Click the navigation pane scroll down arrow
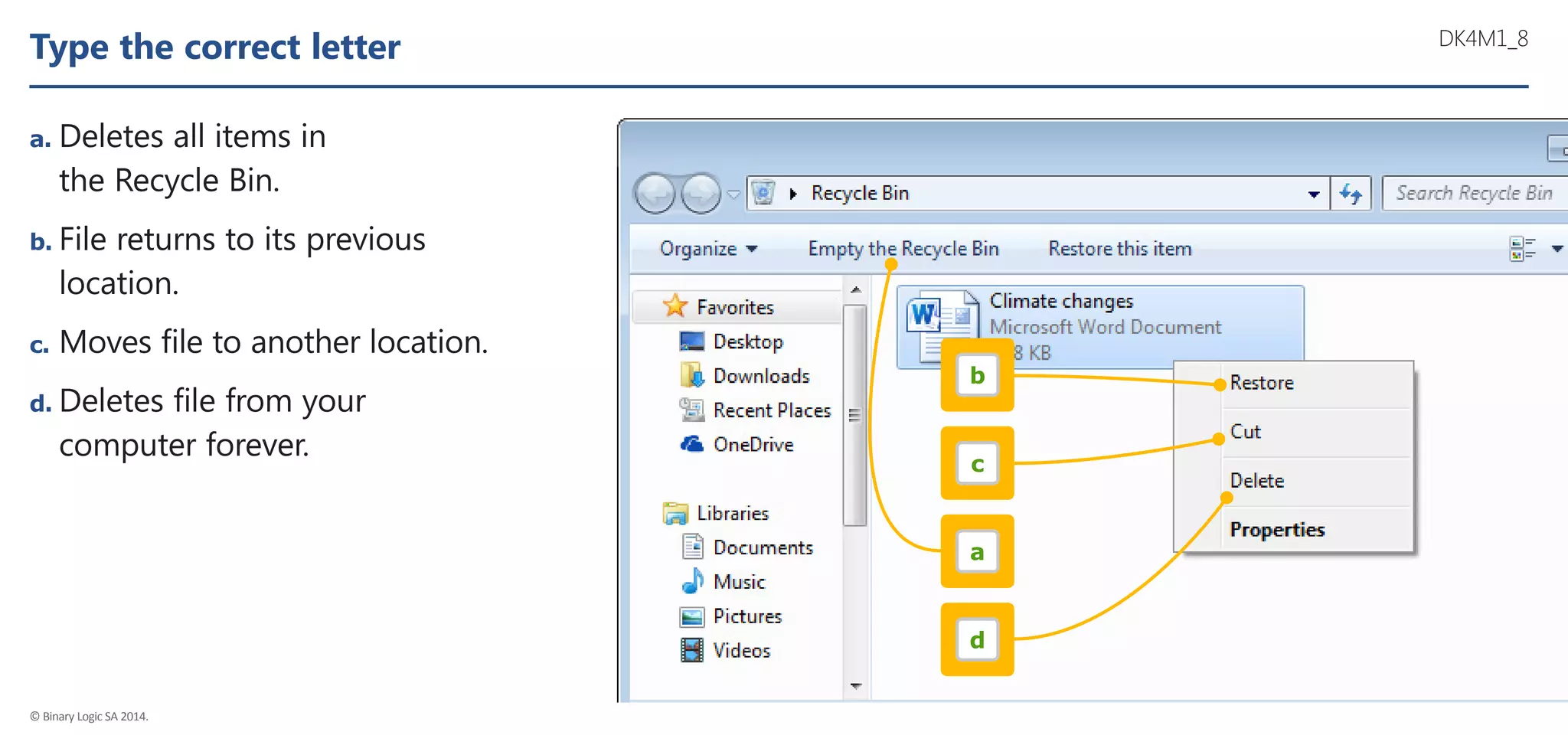This screenshot has width=1568, height=735. [x=856, y=686]
